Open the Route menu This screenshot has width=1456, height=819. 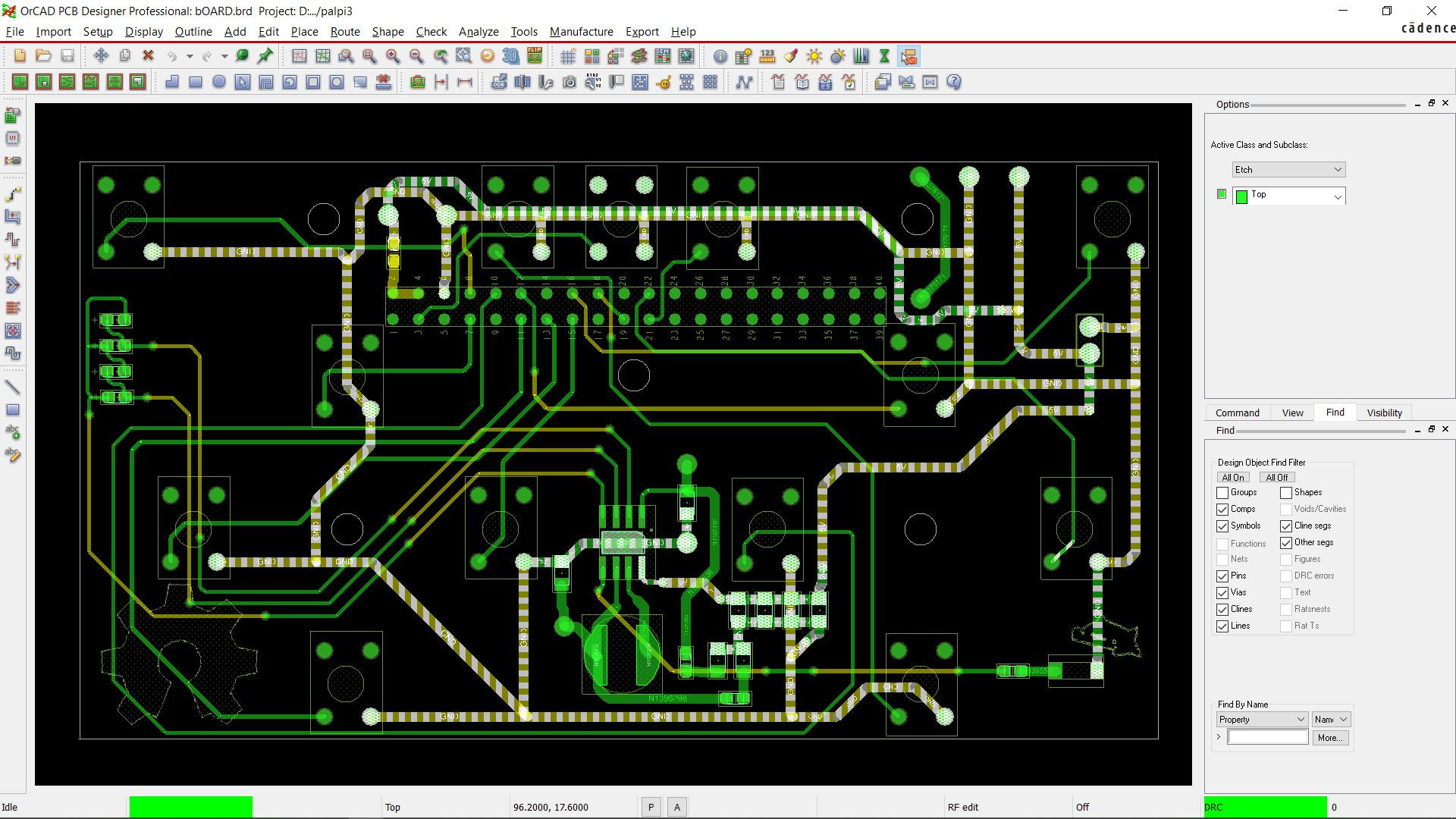345,32
